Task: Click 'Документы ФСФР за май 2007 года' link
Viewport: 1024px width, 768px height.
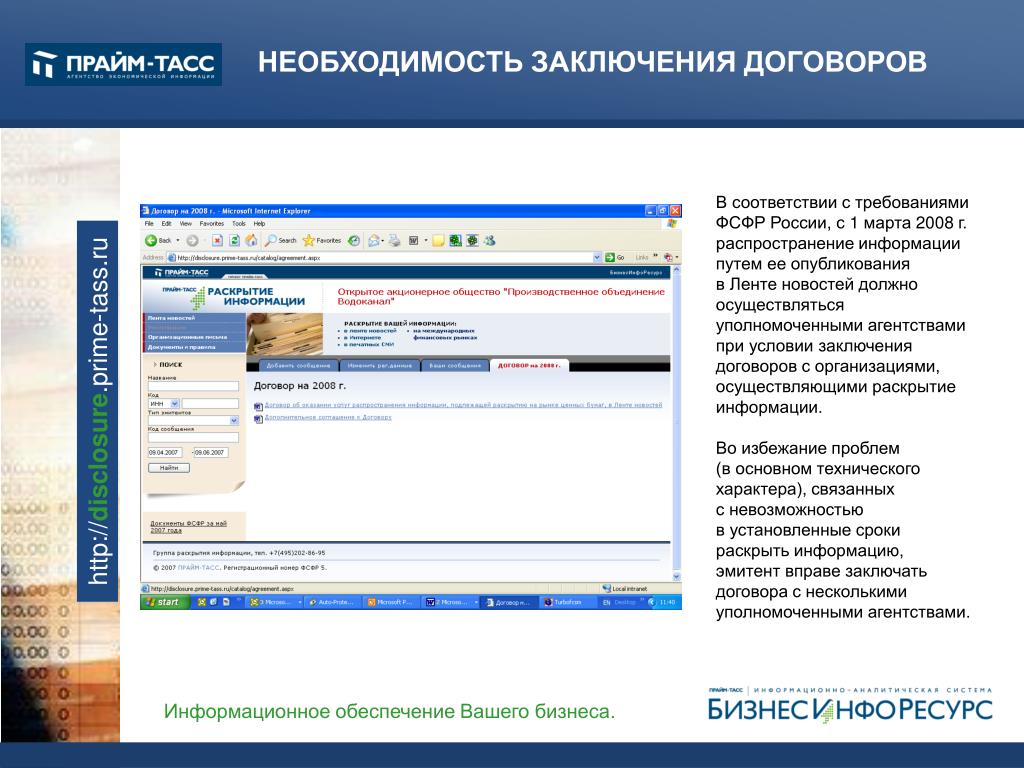Action: (x=188, y=526)
